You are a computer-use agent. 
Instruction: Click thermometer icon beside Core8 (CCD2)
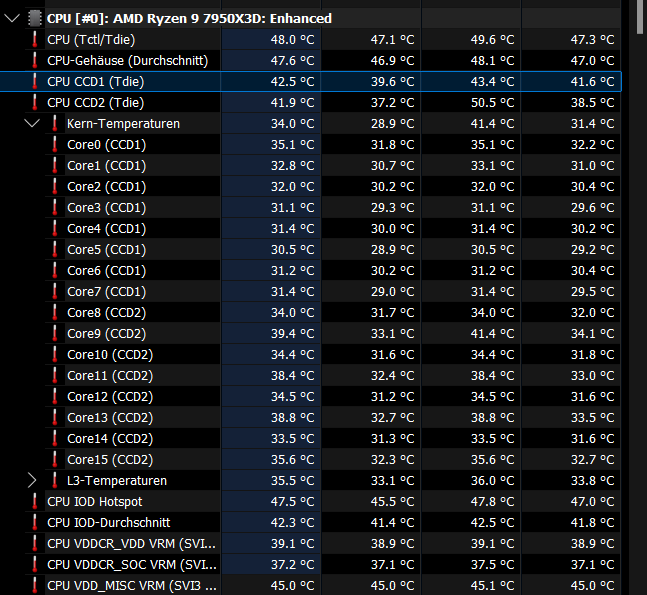click(x=55, y=312)
